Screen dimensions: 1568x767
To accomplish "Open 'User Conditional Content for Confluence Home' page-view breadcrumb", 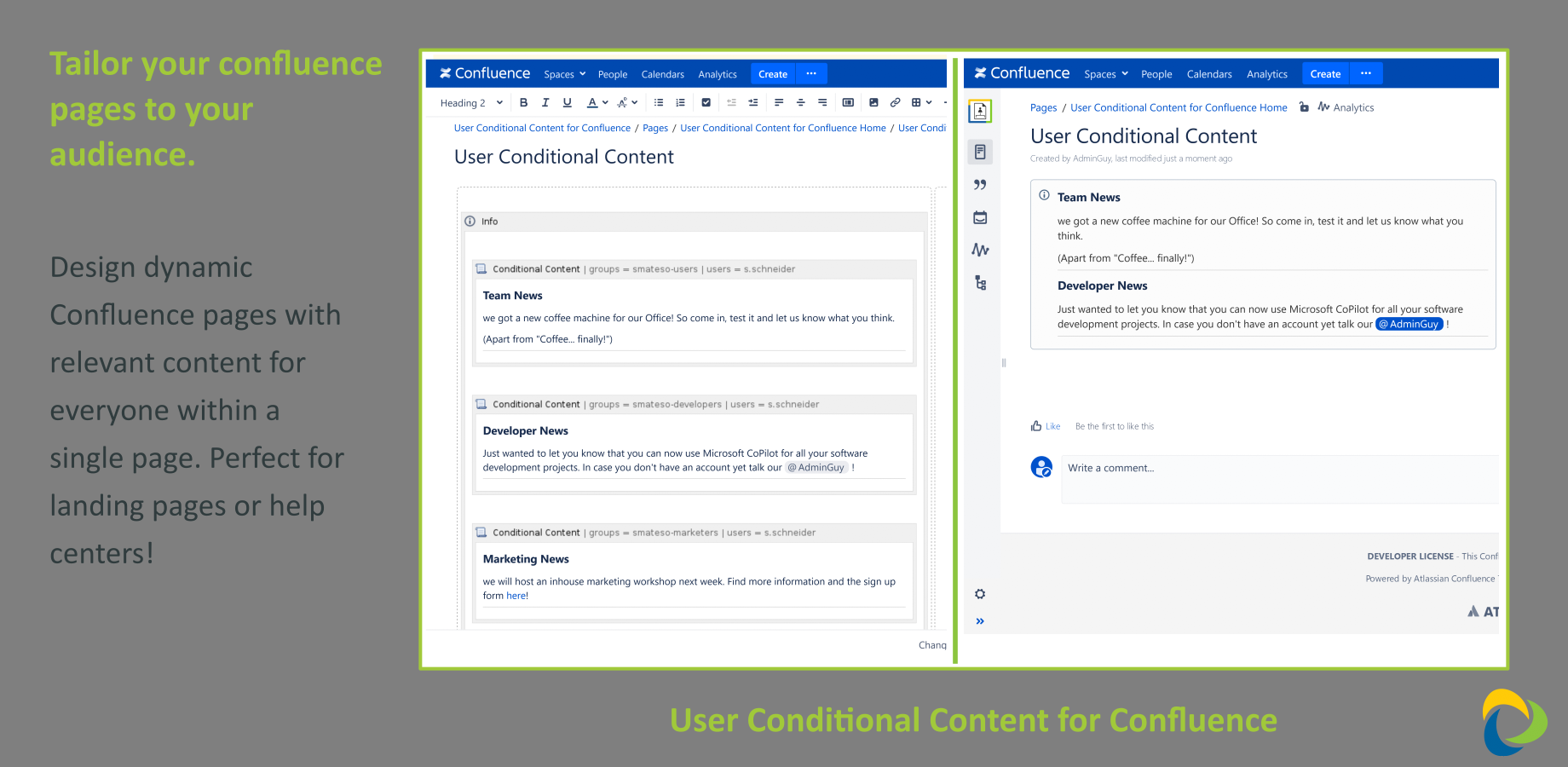I will tap(1179, 107).
